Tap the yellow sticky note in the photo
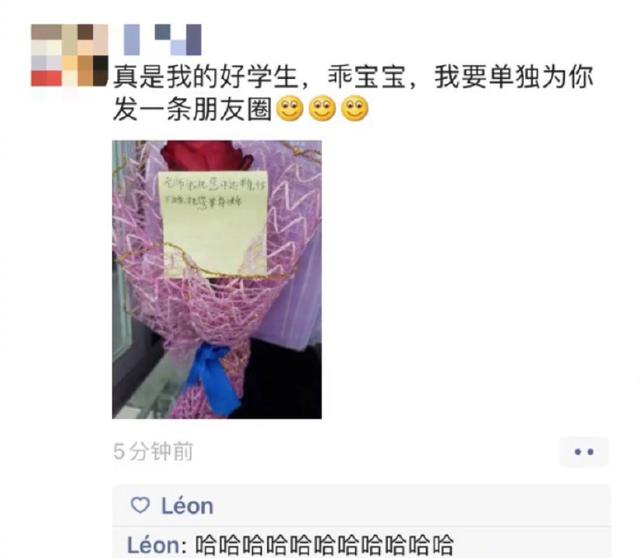The height and width of the screenshot is (558, 640). 213,224
